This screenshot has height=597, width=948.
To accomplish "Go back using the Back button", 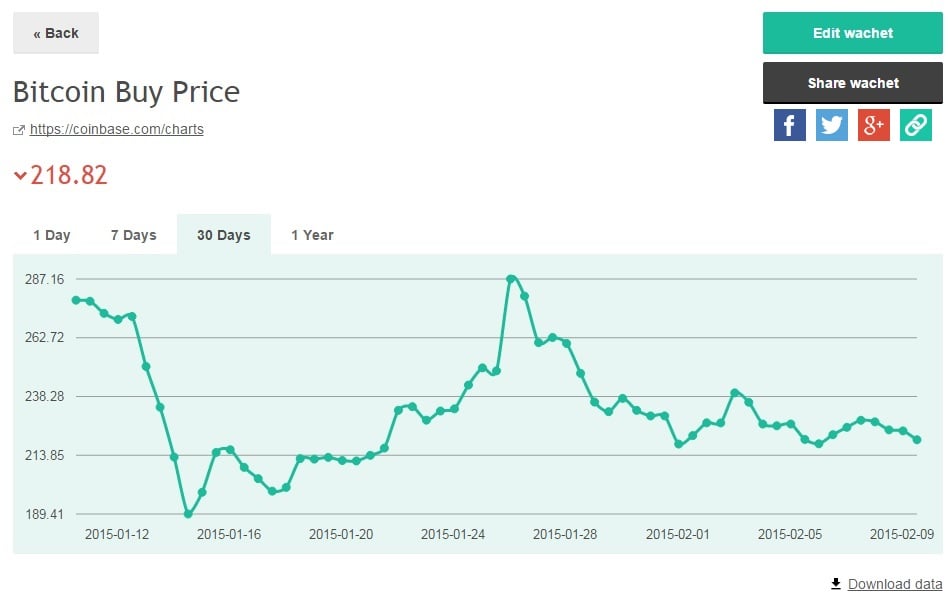I will (56, 33).
